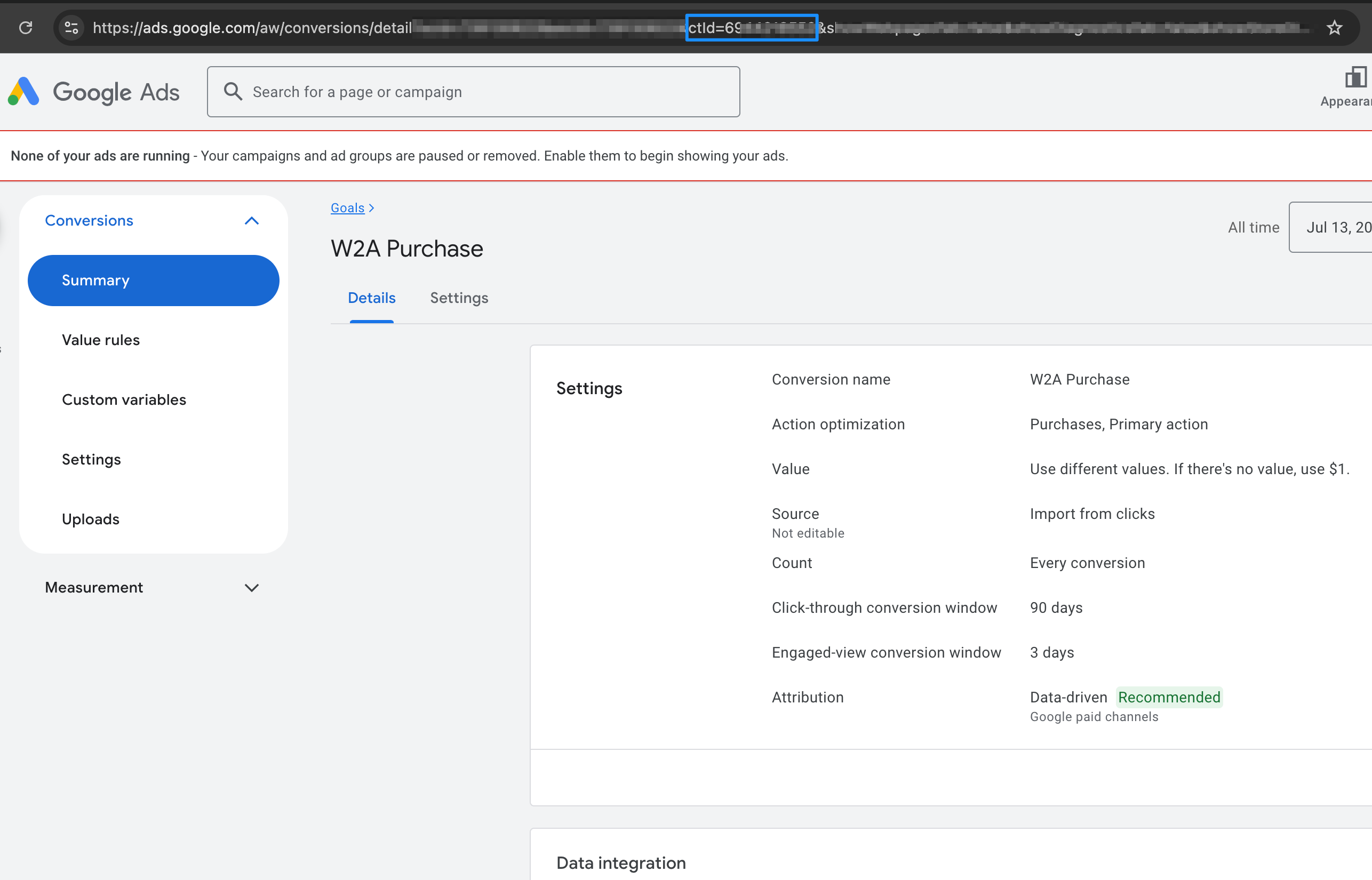Image resolution: width=1372 pixels, height=880 pixels.
Task: Click the '90 days' click-through window value
Action: coord(1056,607)
